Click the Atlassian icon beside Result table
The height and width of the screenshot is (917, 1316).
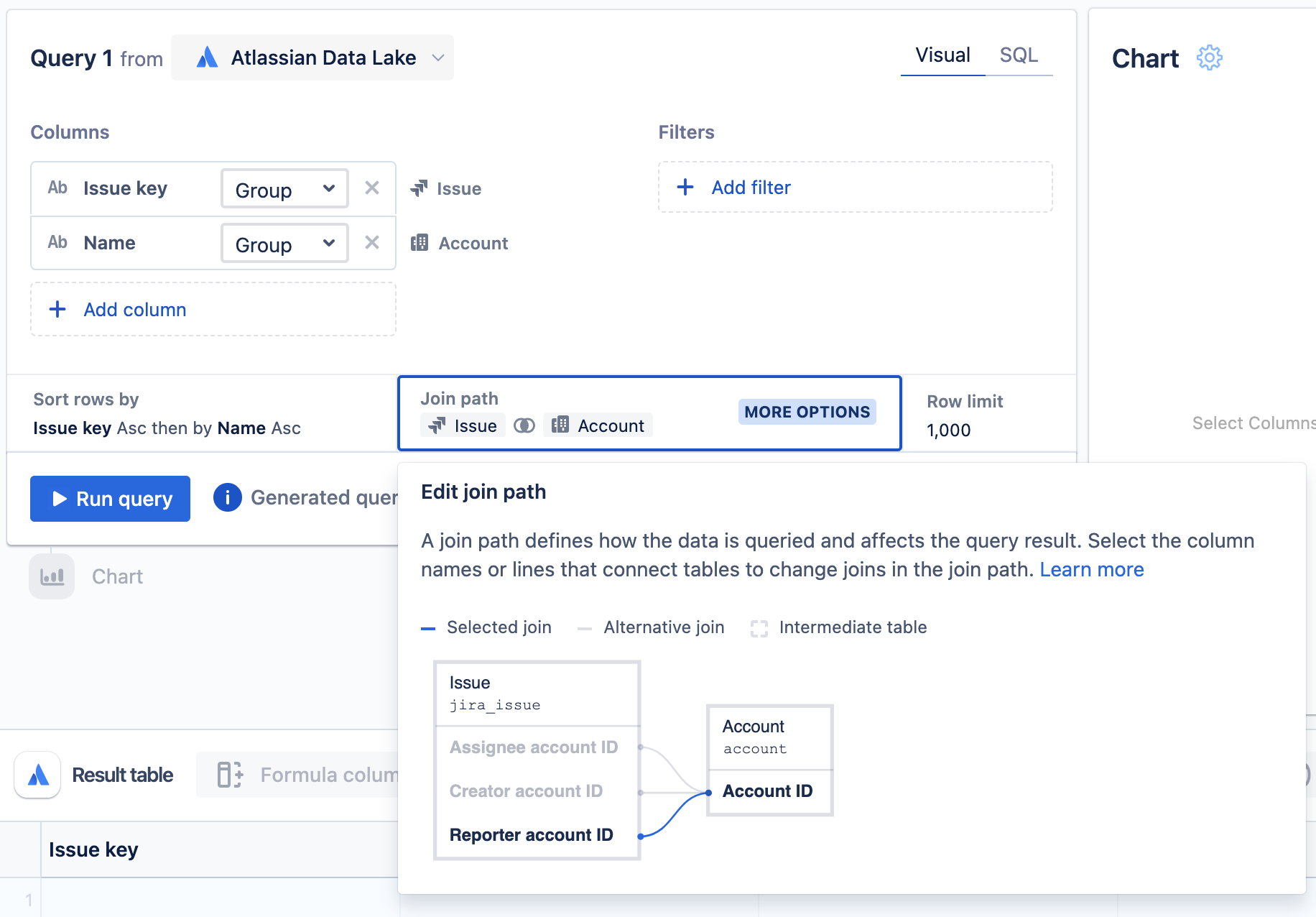pyautogui.click(x=37, y=775)
